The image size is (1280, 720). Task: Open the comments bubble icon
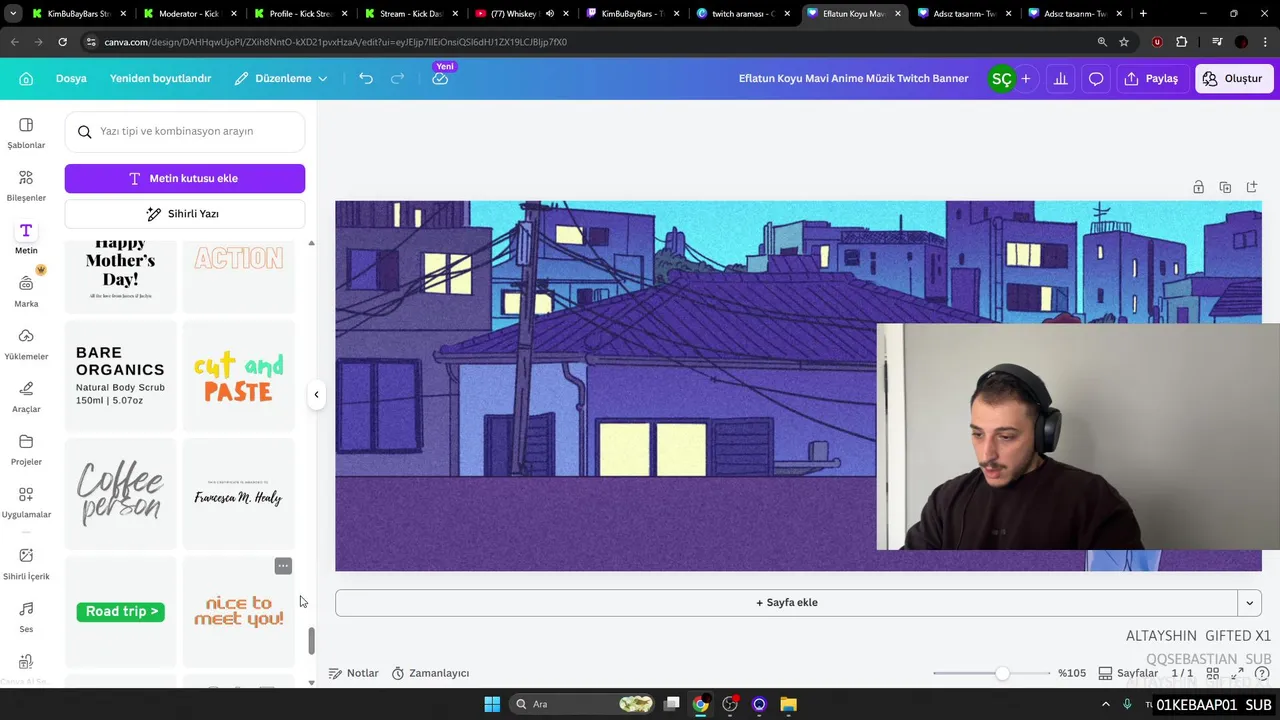click(1096, 78)
